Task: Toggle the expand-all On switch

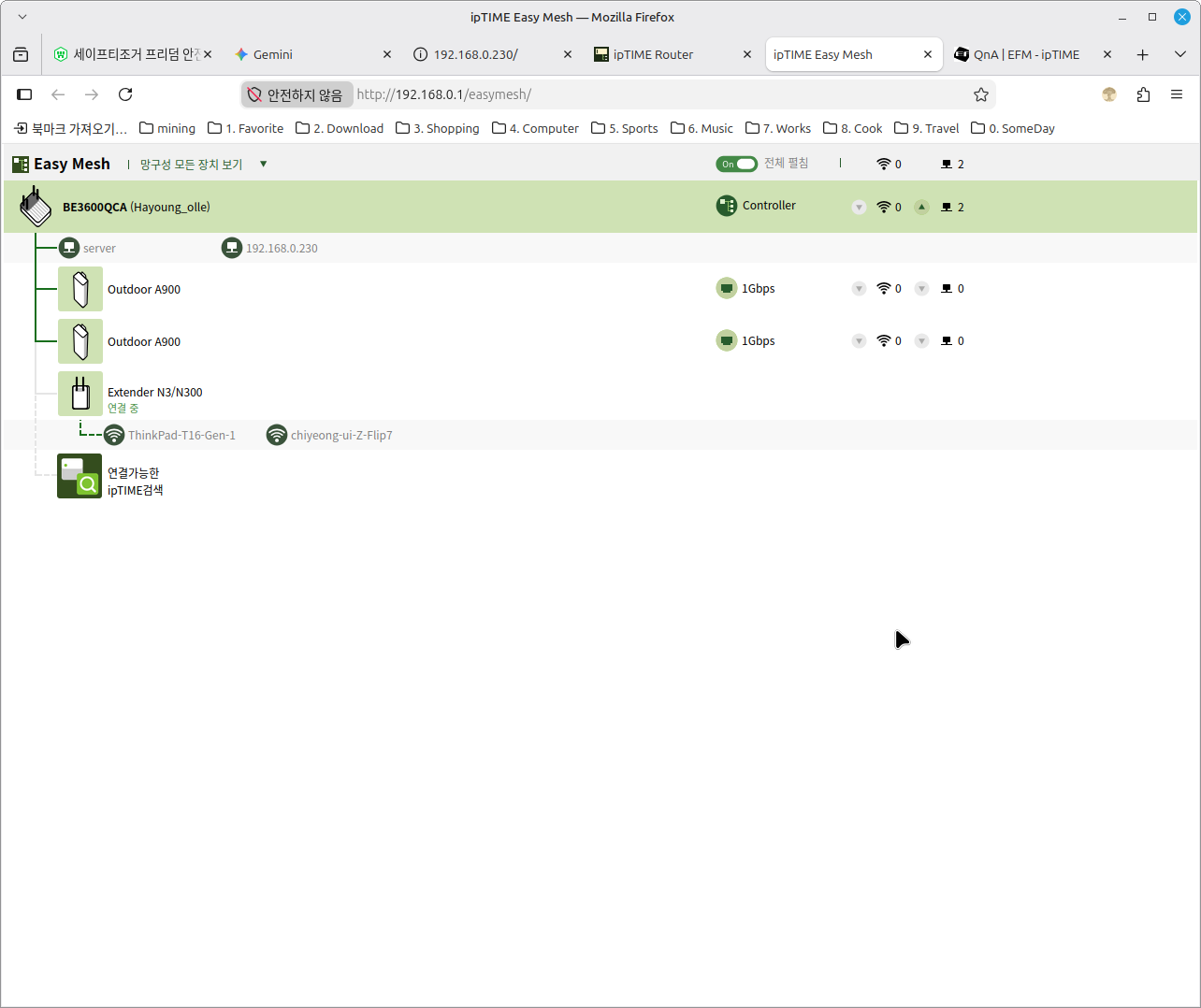Action: pos(737,164)
